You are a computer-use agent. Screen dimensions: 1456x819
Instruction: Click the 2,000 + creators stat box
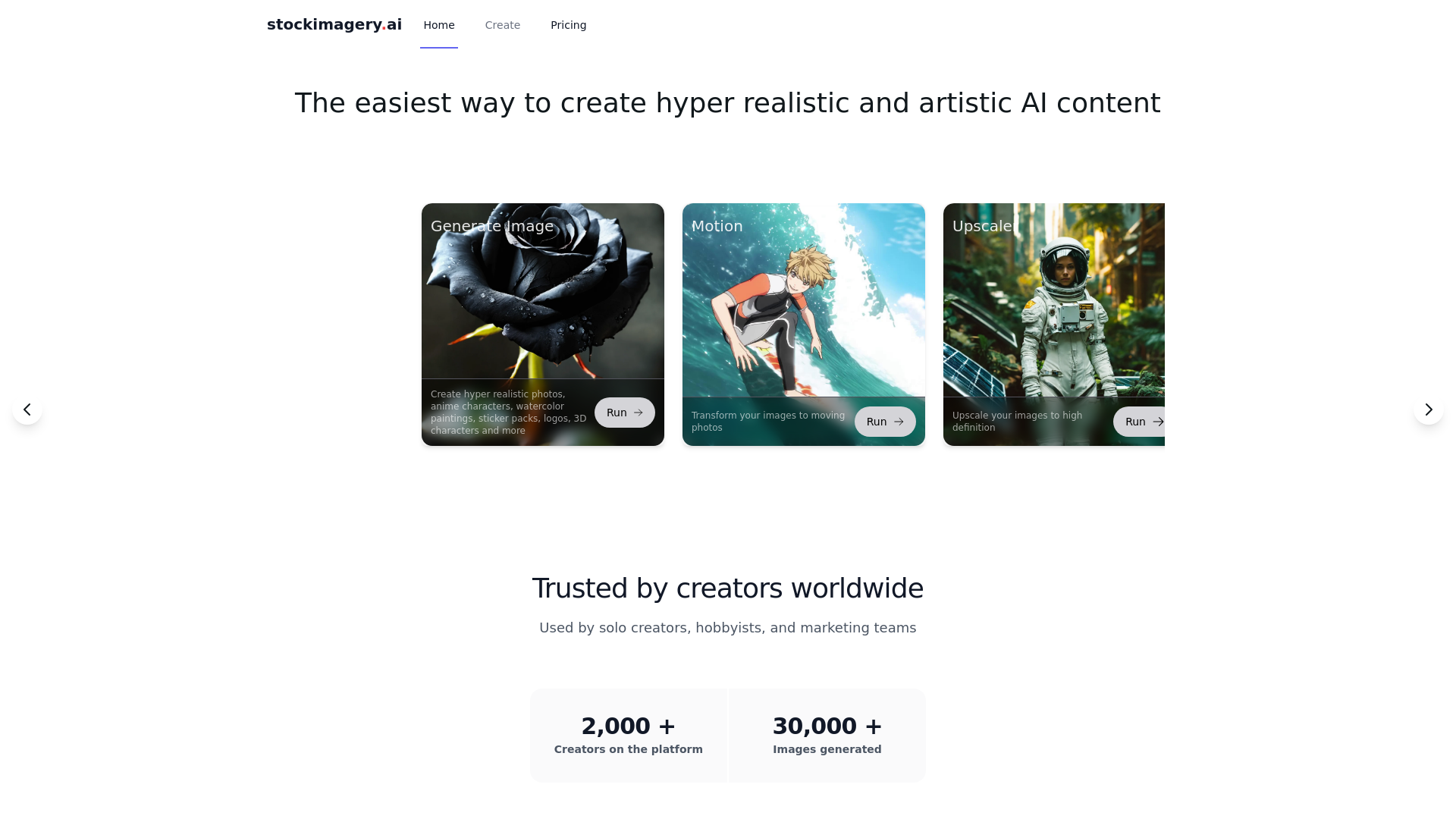click(629, 736)
